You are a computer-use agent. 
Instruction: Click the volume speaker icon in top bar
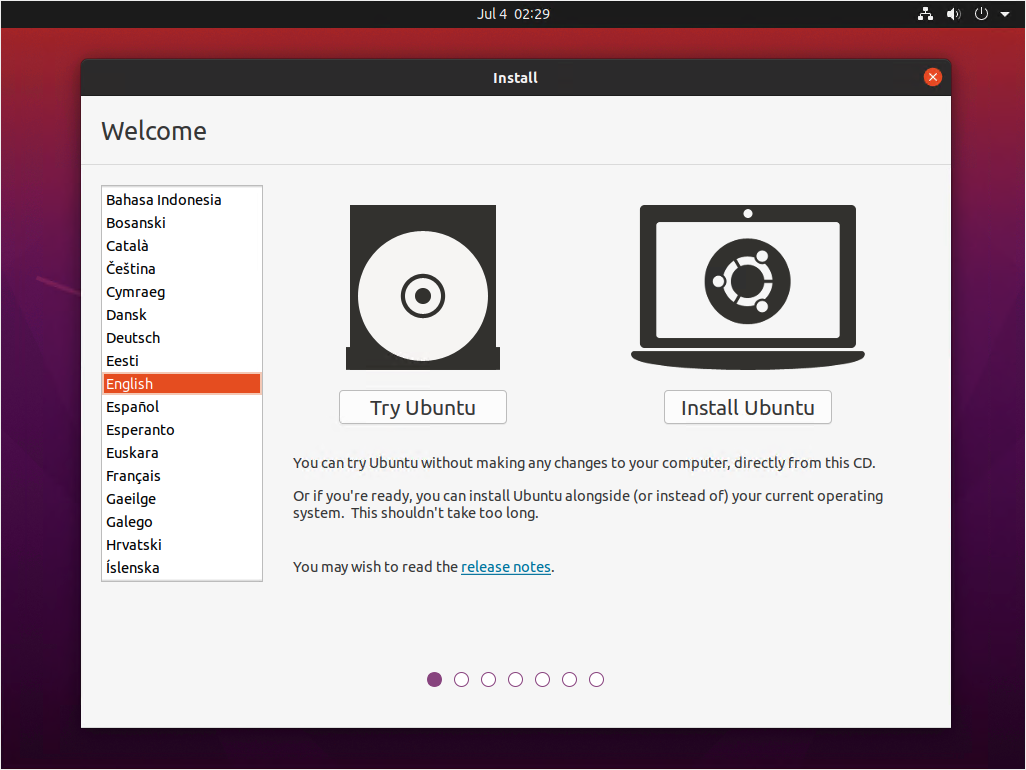coord(953,14)
